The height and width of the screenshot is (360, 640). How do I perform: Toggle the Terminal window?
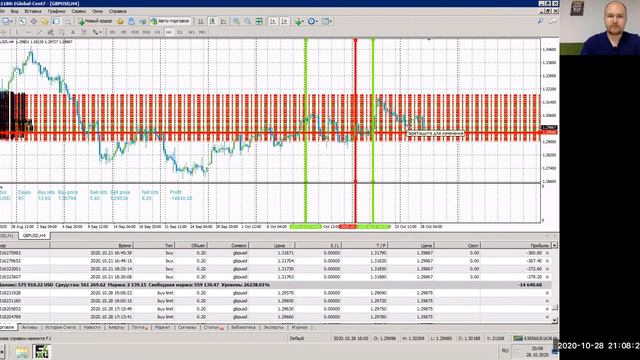pyautogui.click(x=56, y=21)
